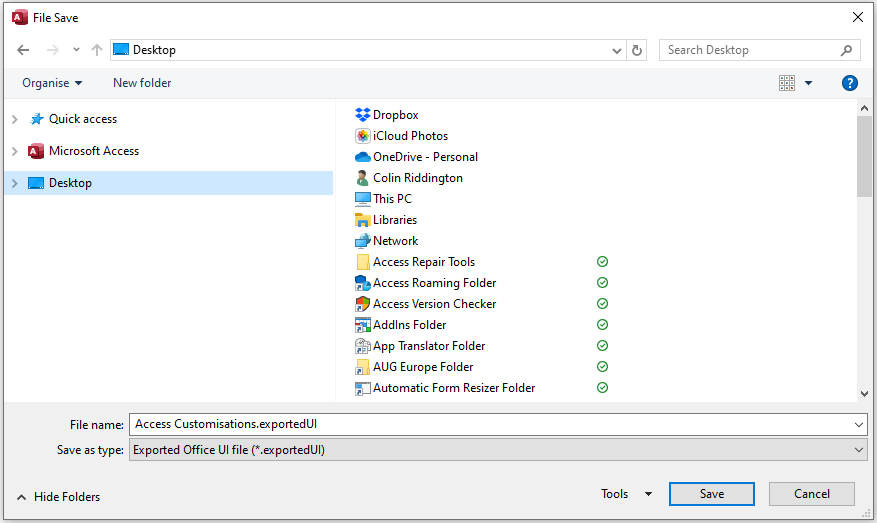Image resolution: width=877 pixels, height=523 pixels.
Task: Select the AddIns Folder shortcut icon
Action: (362, 325)
